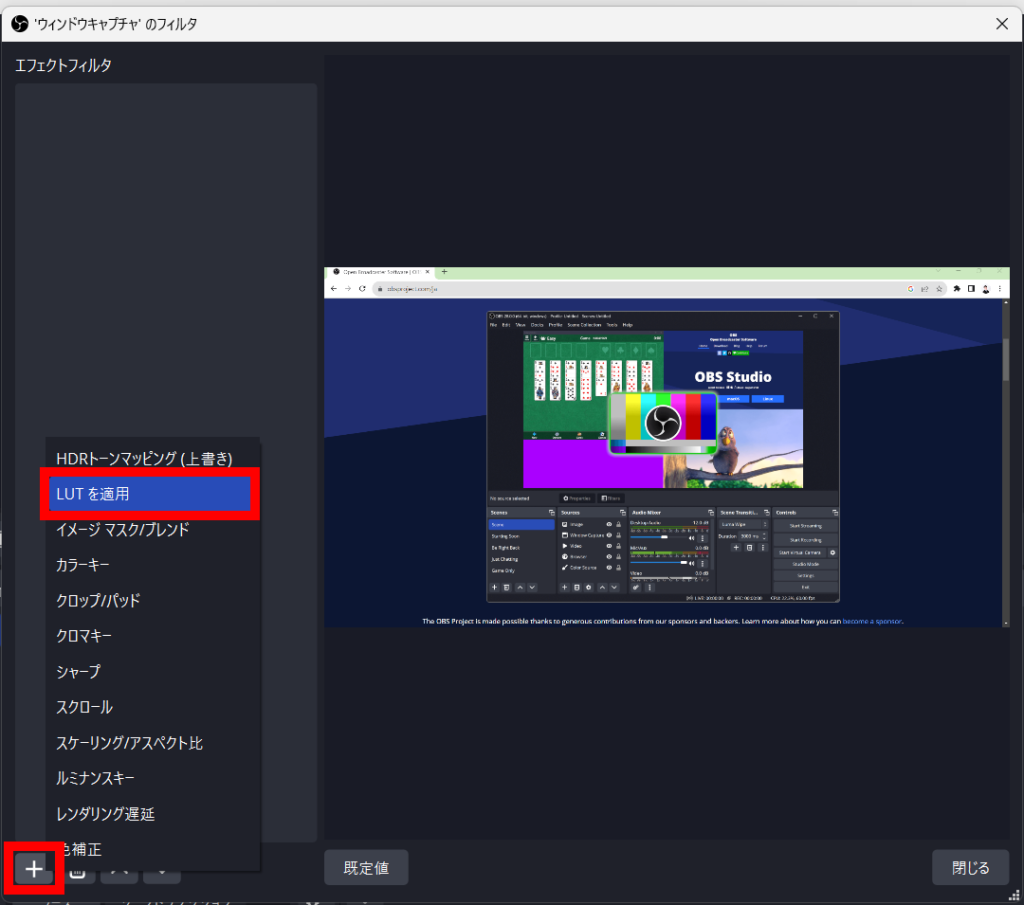Image resolution: width=1024 pixels, height=905 pixels.
Task: Select HDRトーンマッピング (上書き) from the menu
Action: [144, 458]
